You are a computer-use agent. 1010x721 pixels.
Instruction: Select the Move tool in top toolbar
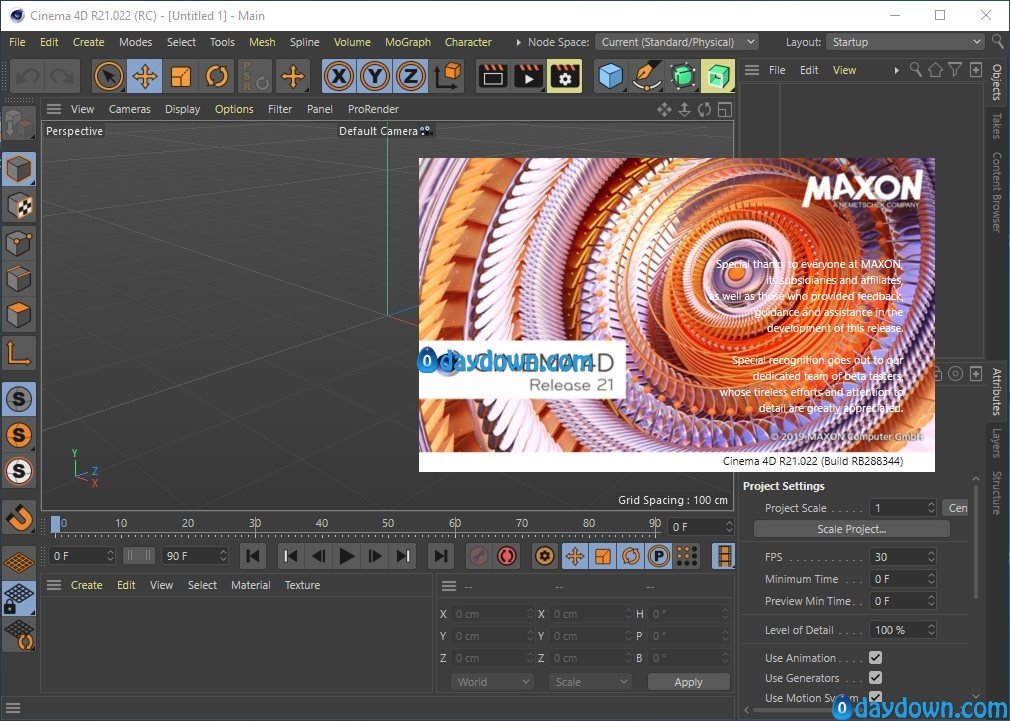tap(145, 76)
